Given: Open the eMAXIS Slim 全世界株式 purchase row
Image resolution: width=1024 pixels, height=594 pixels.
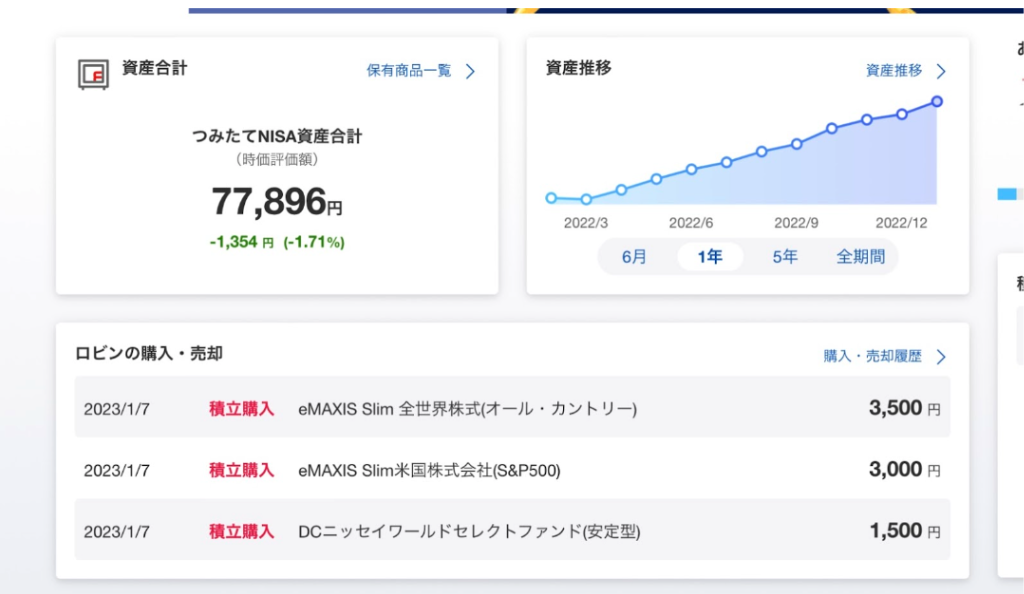Looking at the screenshot, I should pos(512,408).
